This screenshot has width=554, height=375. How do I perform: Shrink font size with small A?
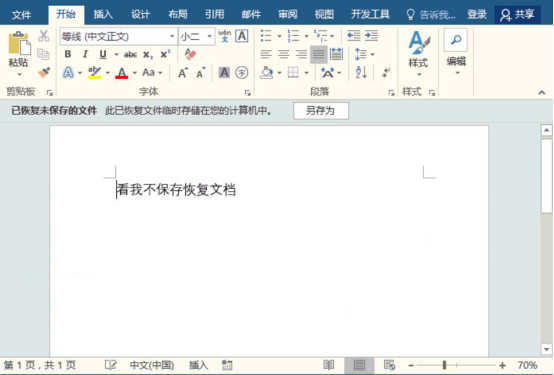(201, 73)
